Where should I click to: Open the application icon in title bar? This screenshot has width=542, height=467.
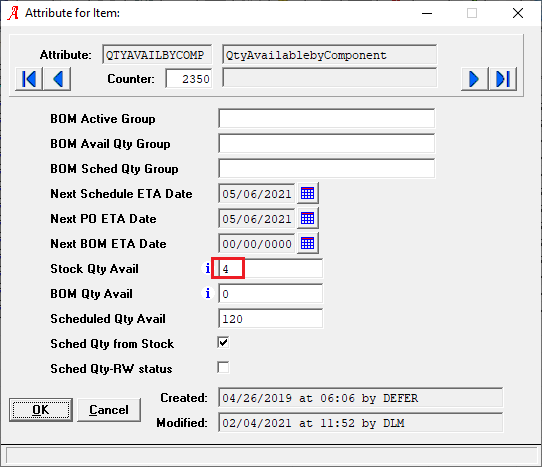[13, 13]
